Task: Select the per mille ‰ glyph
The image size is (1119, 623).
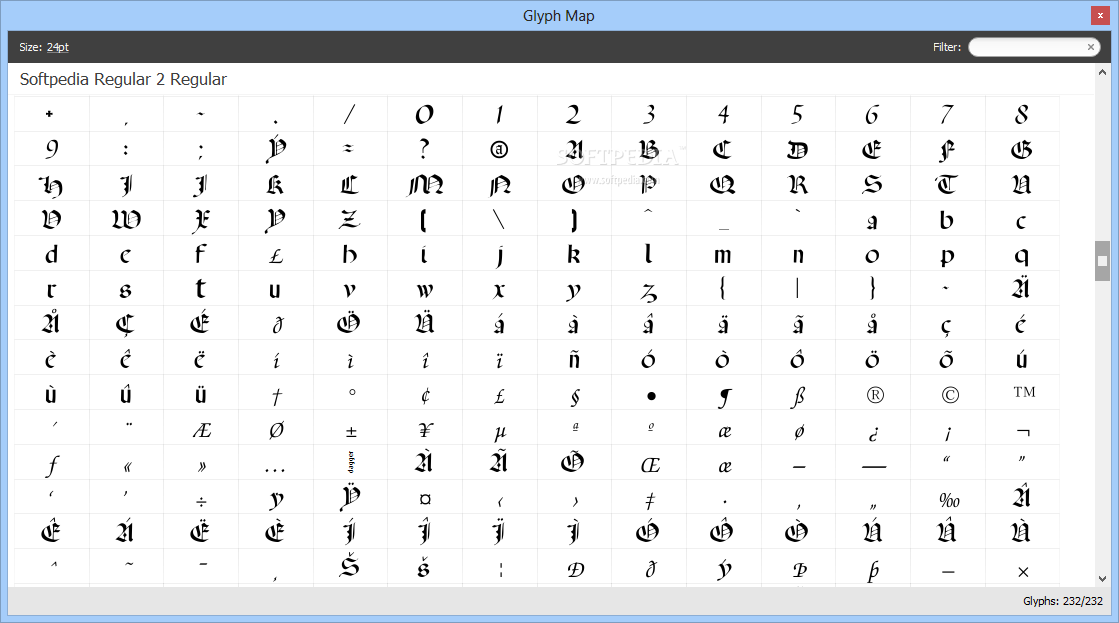Action: (947, 499)
